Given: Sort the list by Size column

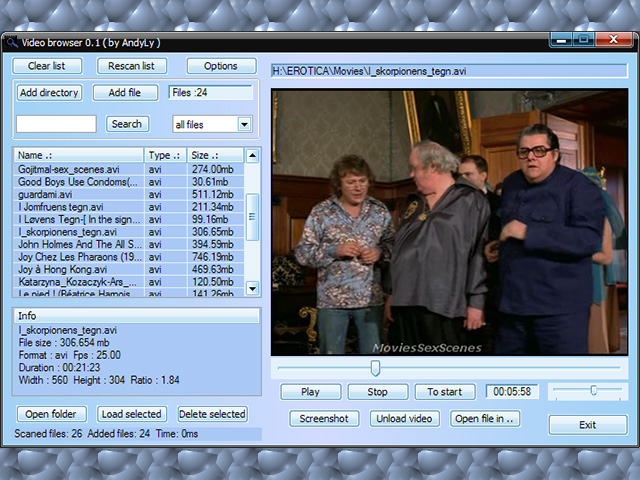Looking at the screenshot, I should [x=215, y=155].
